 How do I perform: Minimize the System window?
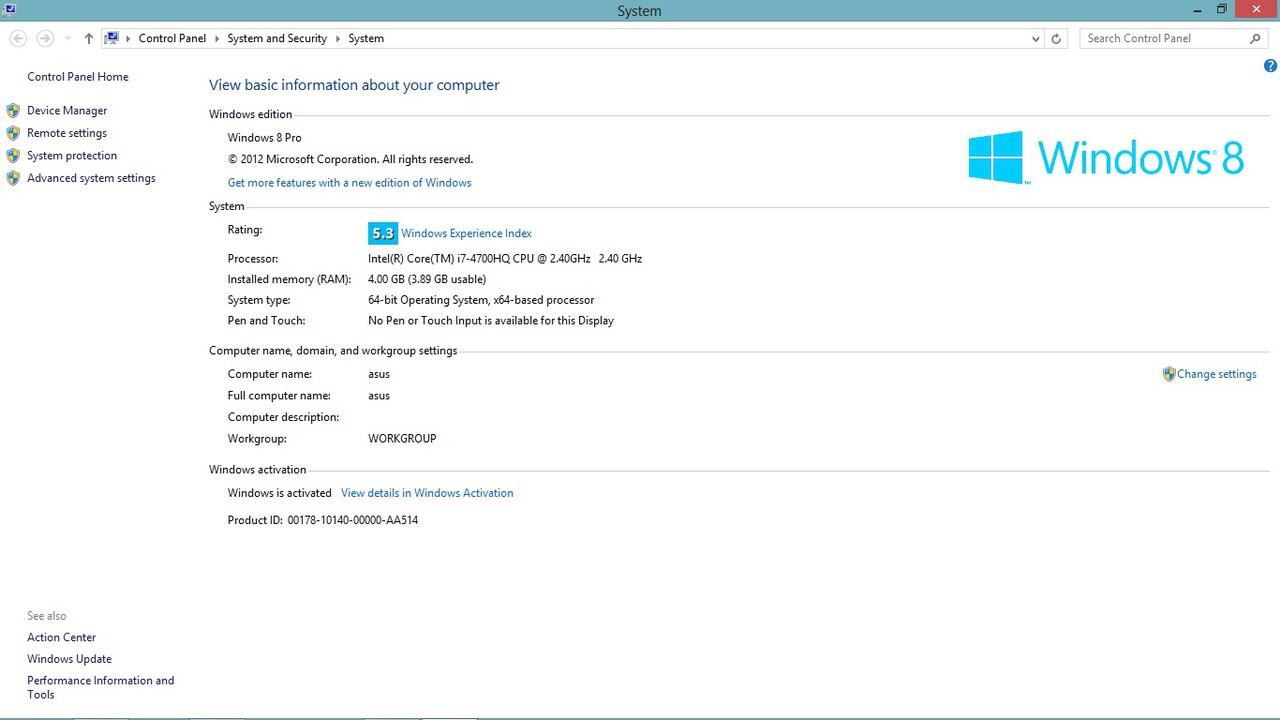coord(1198,10)
